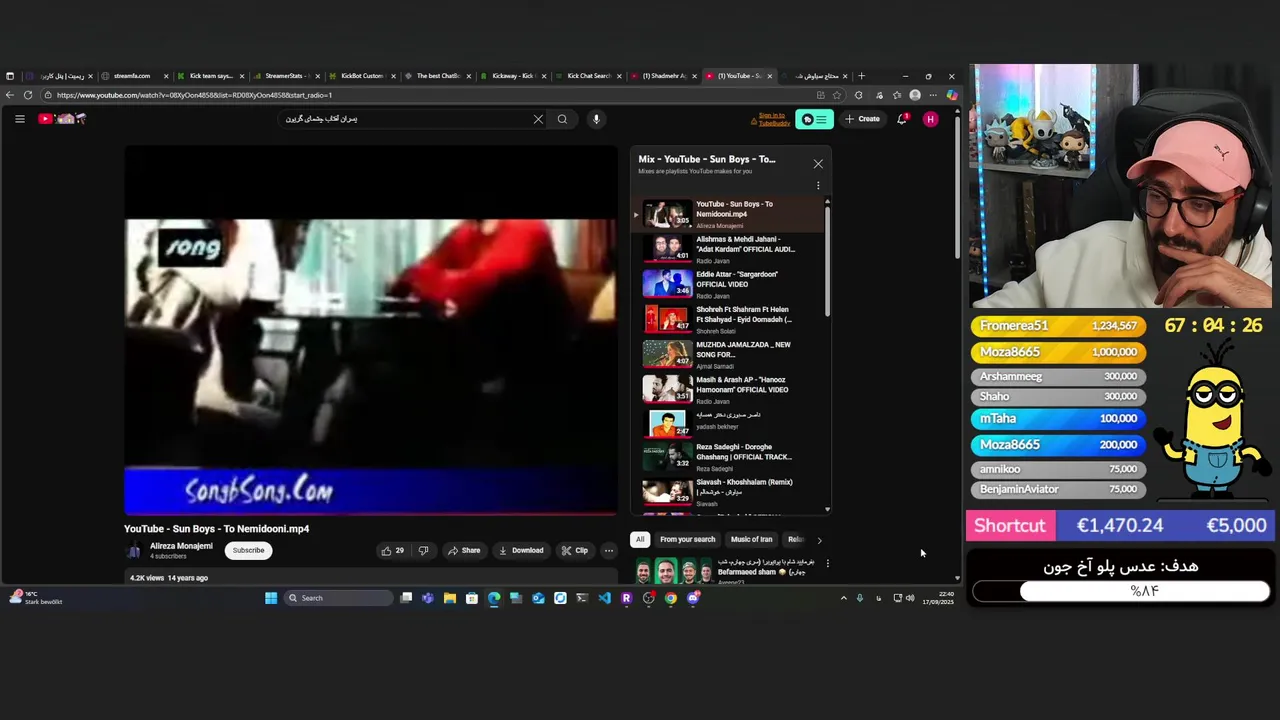Create a Clip from the video
Viewport: 1280px width, 720px height.
point(575,550)
